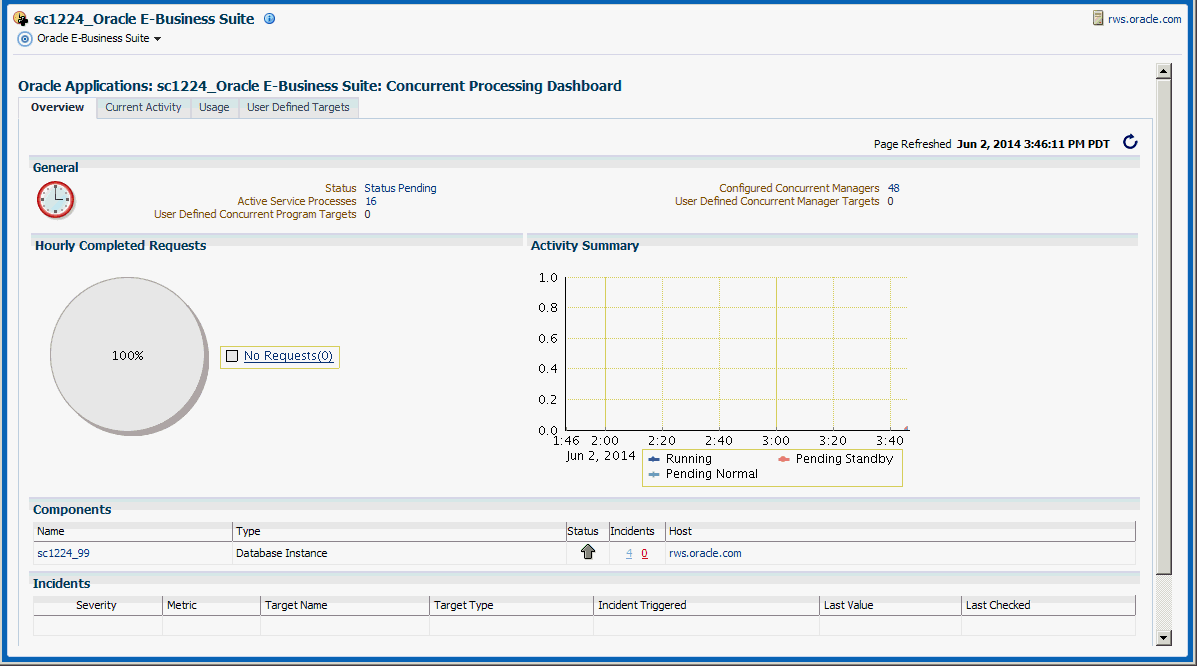The width and height of the screenshot is (1197, 666).
Task: Click User Defined Concurrent Program Targets label
Action: (x=255, y=214)
